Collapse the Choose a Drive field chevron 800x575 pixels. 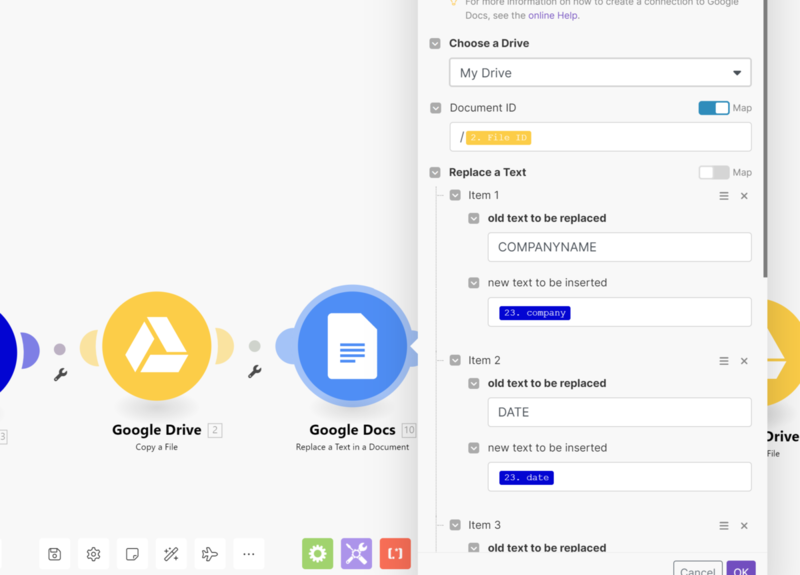(435, 43)
